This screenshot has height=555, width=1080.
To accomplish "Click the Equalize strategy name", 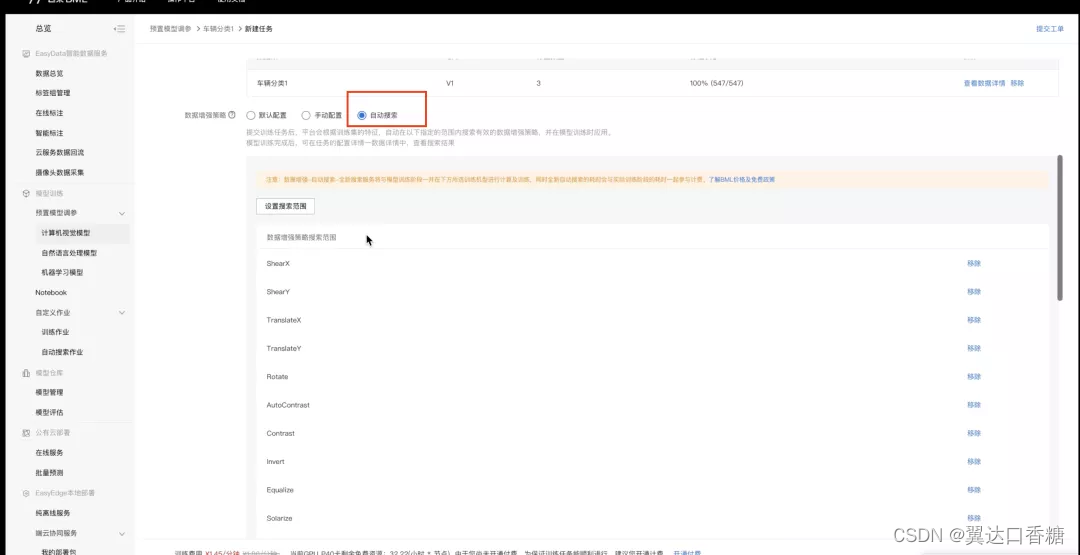I will tap(280, 490).
